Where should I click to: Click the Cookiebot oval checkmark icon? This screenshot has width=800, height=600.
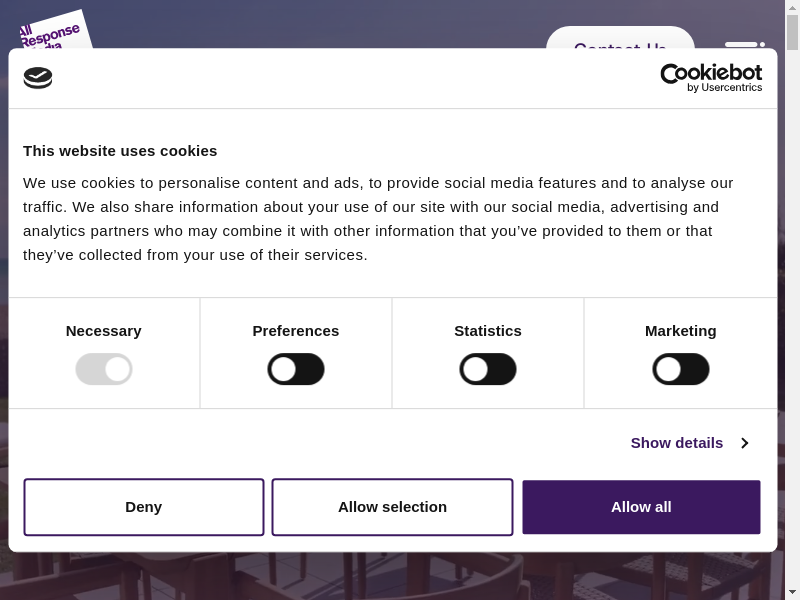[x=38, y=78]
